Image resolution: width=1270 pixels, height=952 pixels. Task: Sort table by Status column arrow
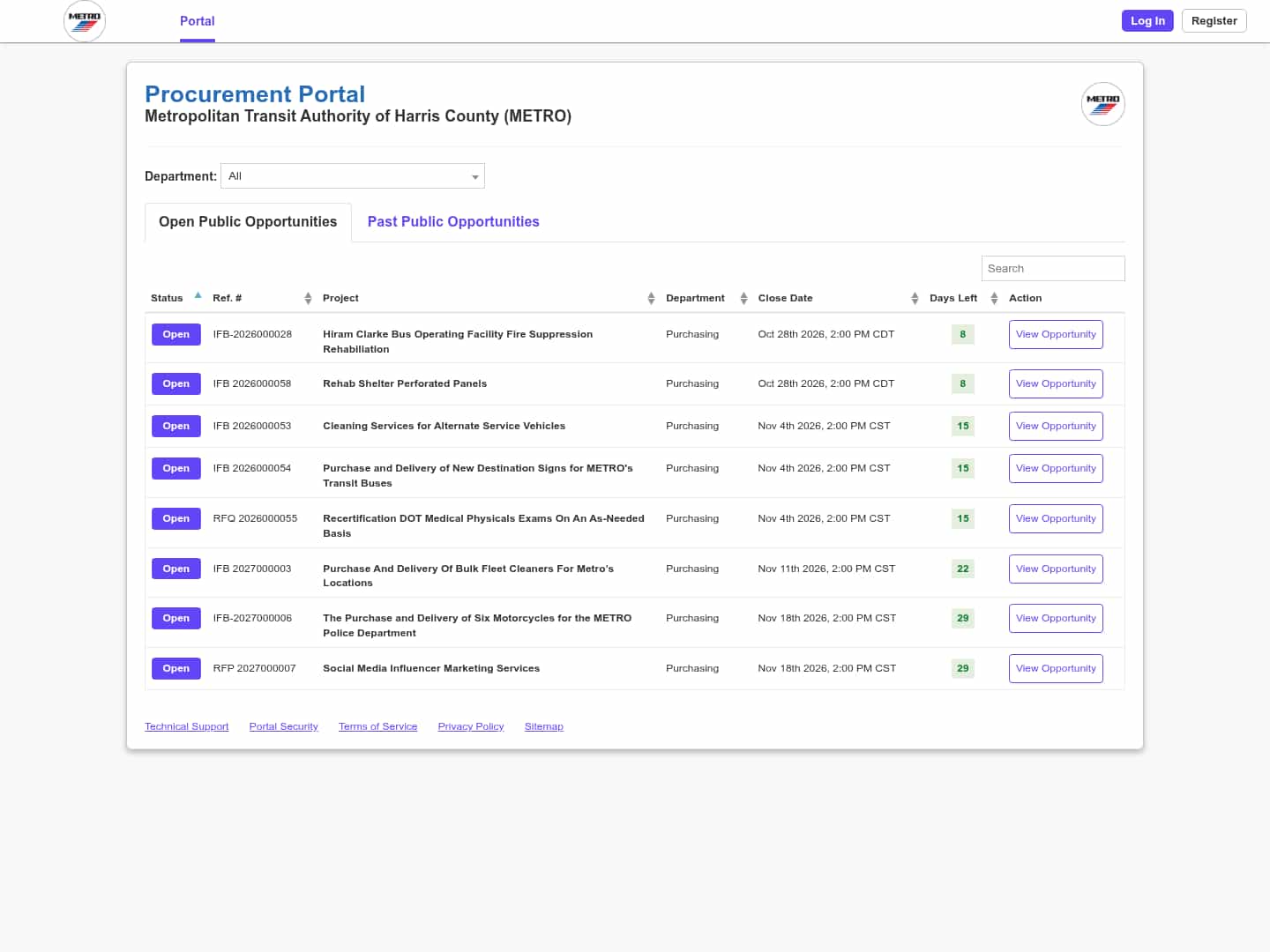[x=198, y=296]
